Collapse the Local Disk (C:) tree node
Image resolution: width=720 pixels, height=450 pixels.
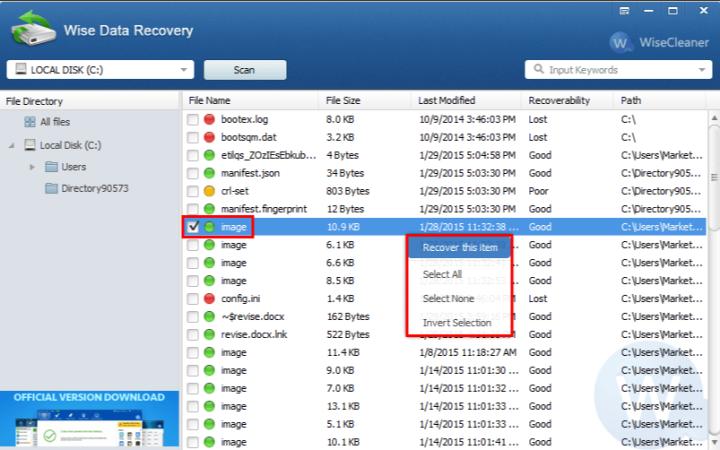(x=11, y=146)
